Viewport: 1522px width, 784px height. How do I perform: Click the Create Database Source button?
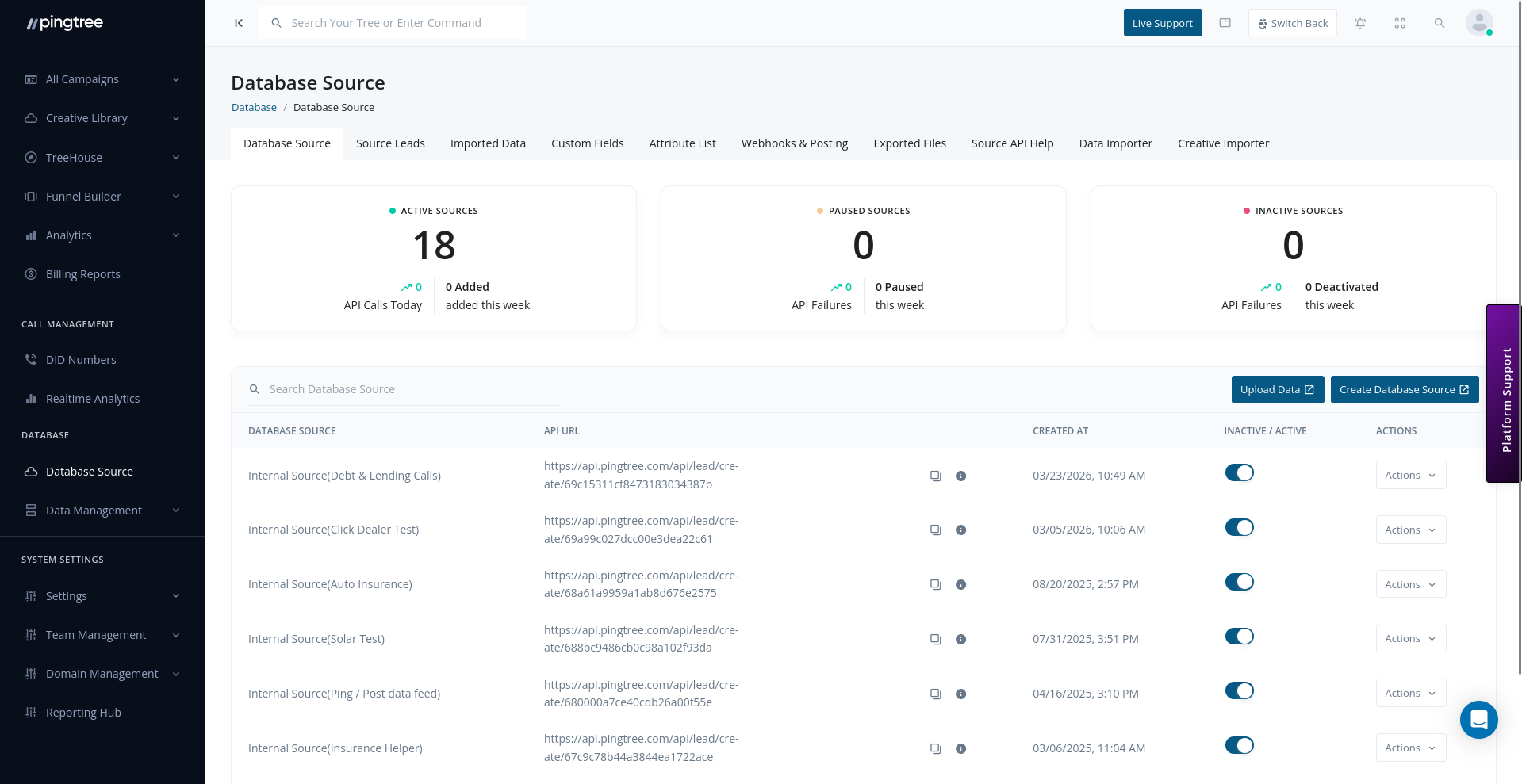coord(1404,389)
